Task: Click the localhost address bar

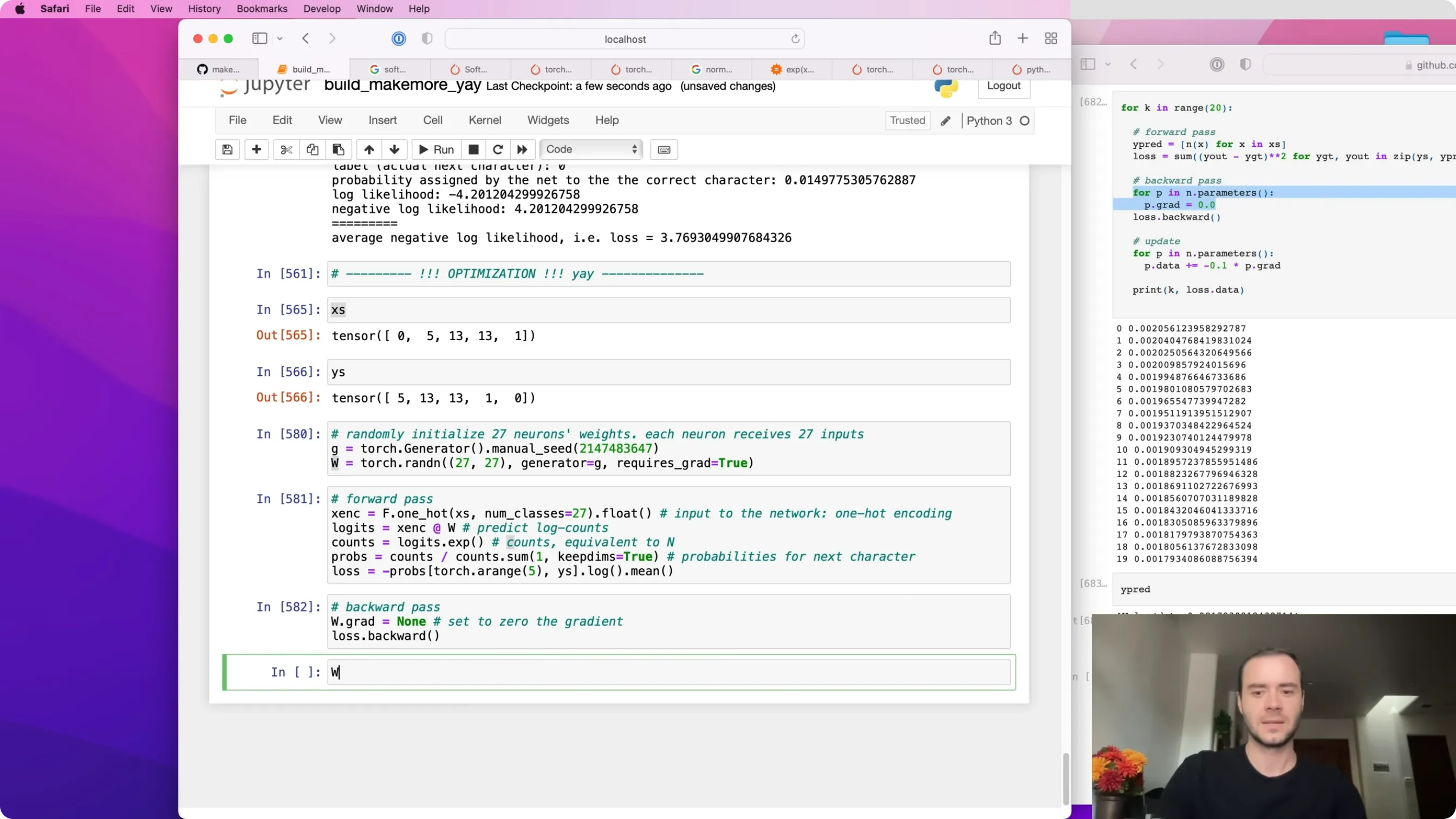Action: click(625, 39)
